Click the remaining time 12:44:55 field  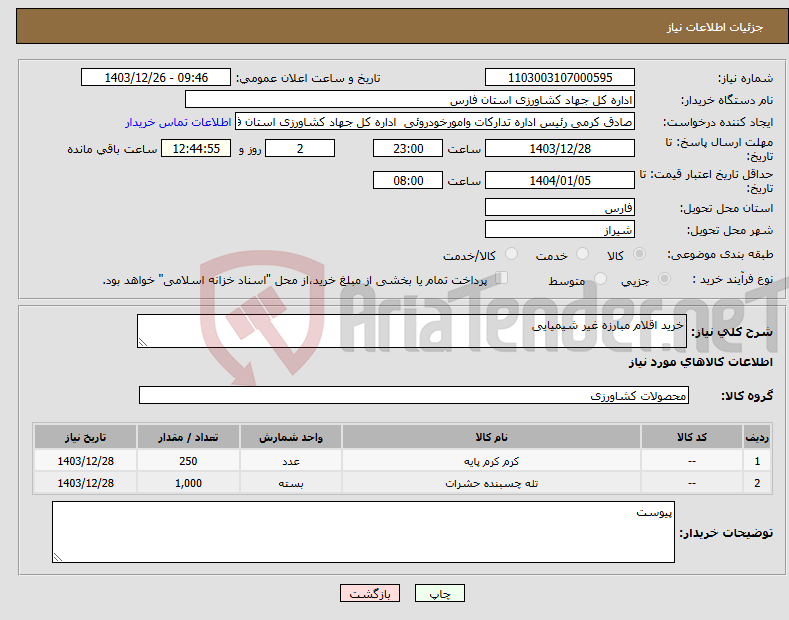[196, 148]
